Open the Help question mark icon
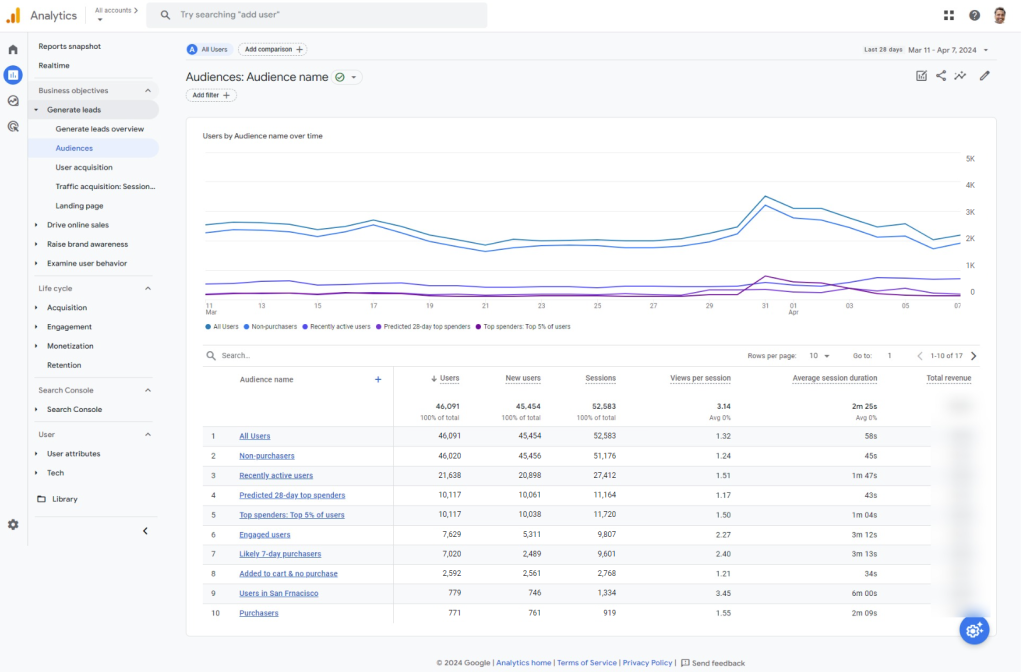The height and width of the screenshot is (672, 1024). [x=974, y=15]
